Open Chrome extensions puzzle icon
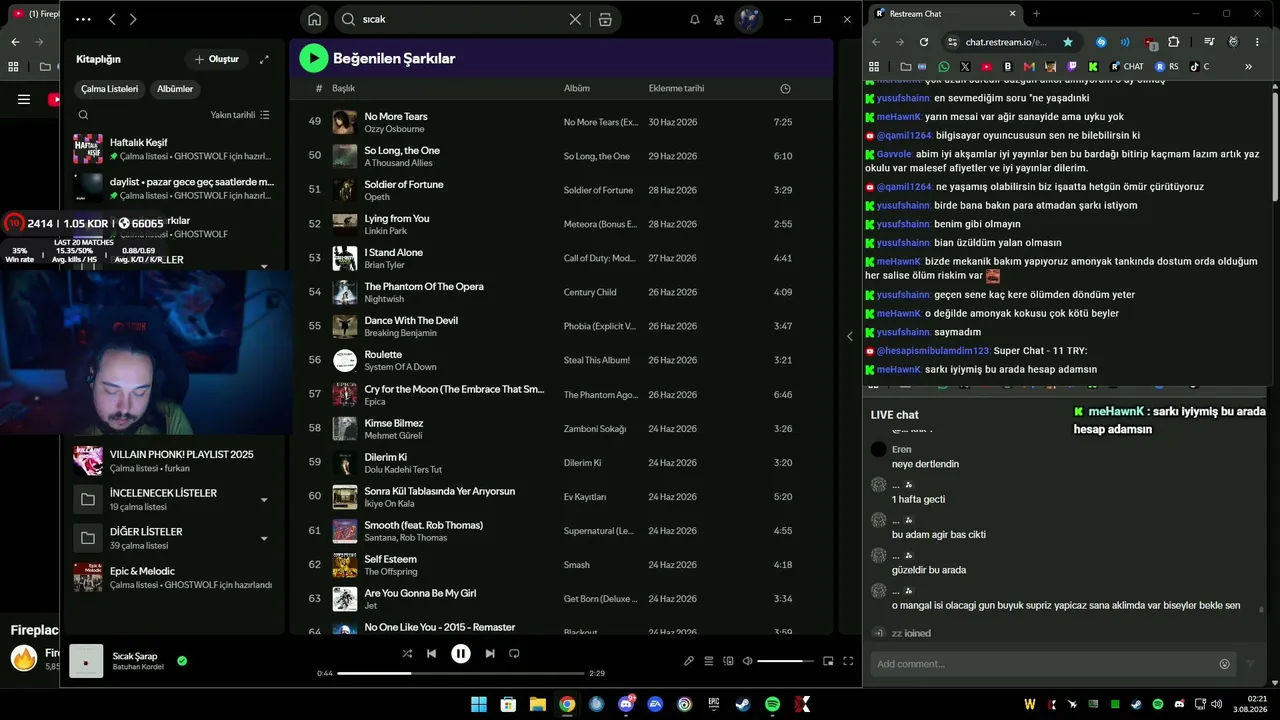 click(1174, 42)
